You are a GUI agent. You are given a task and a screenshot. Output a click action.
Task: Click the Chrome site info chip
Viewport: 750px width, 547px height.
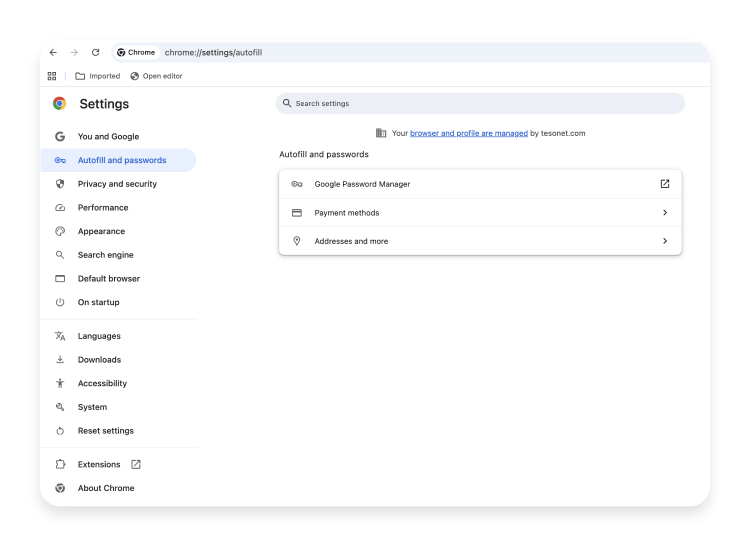click(136, 53)
